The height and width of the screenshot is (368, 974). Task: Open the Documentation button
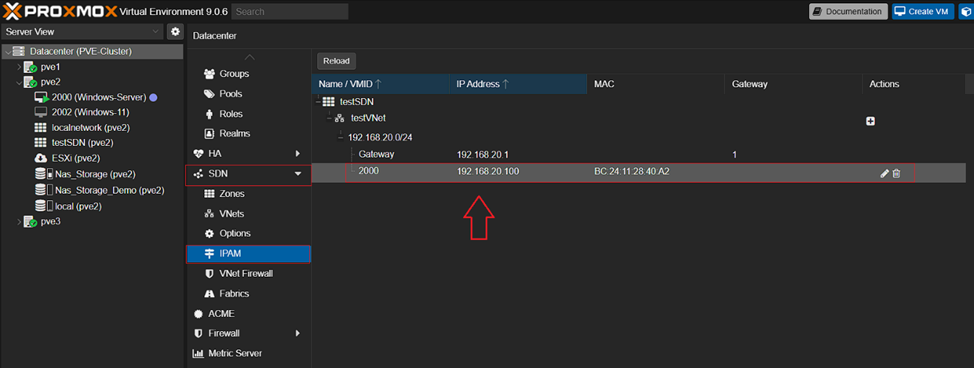(848, 11)
